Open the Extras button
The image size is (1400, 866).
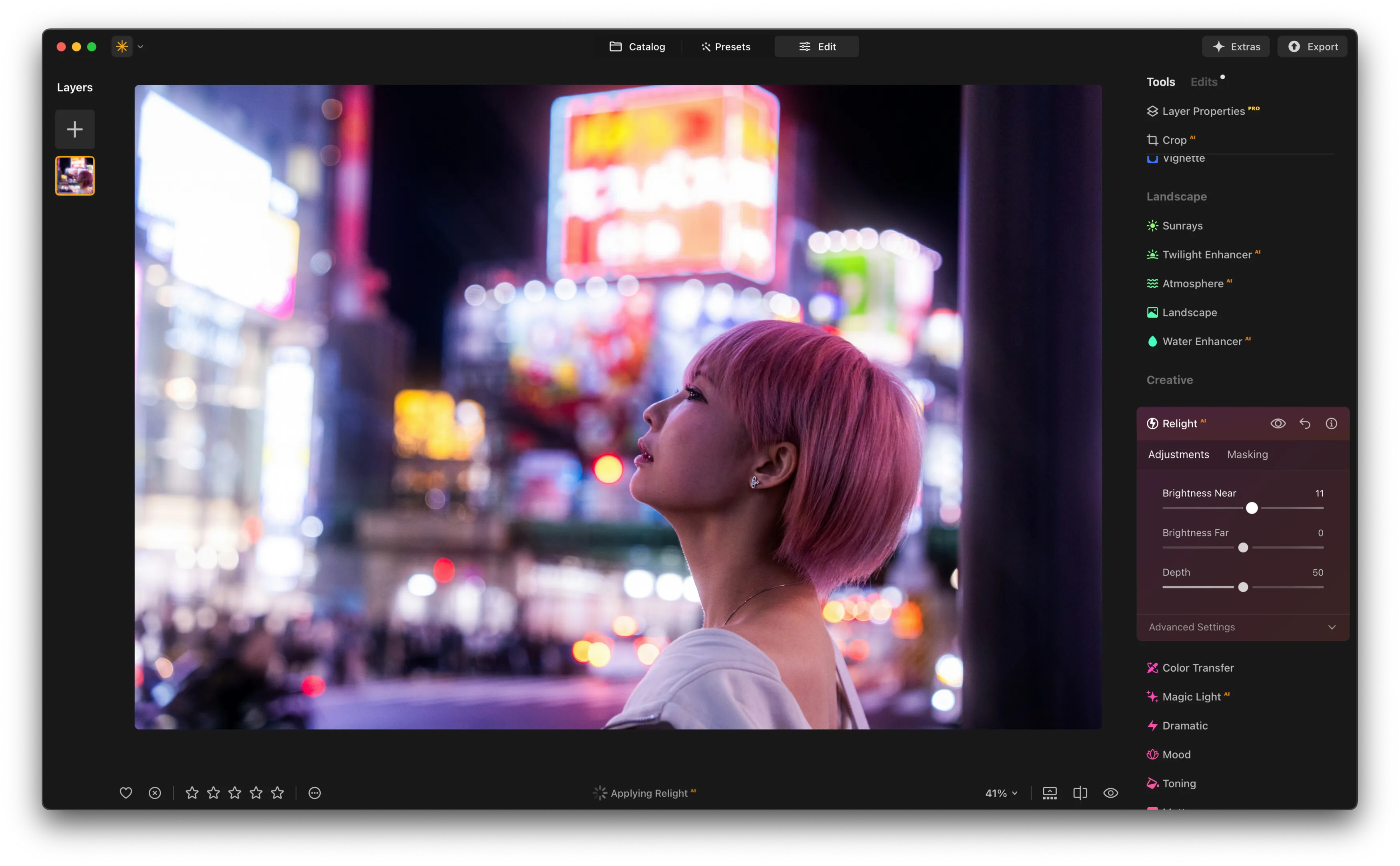tap(1236, 46)
